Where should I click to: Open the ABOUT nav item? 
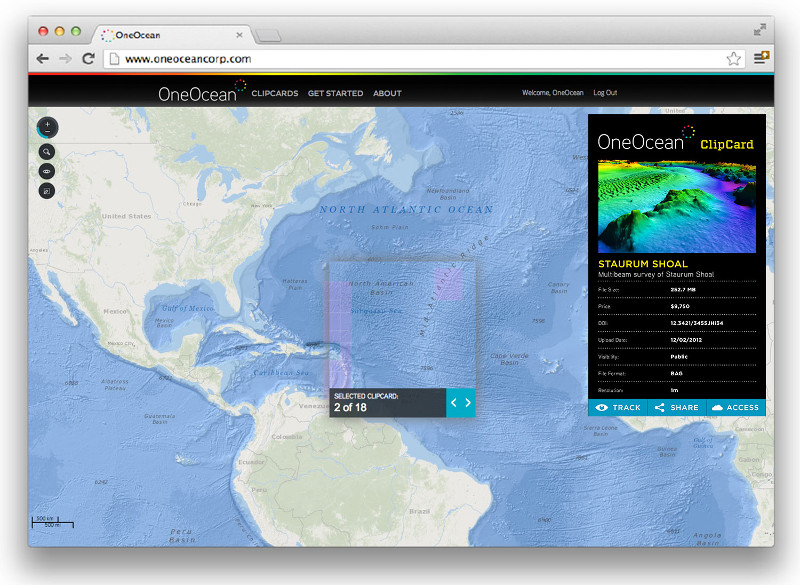pyautogui.click(x=387, y=93)
